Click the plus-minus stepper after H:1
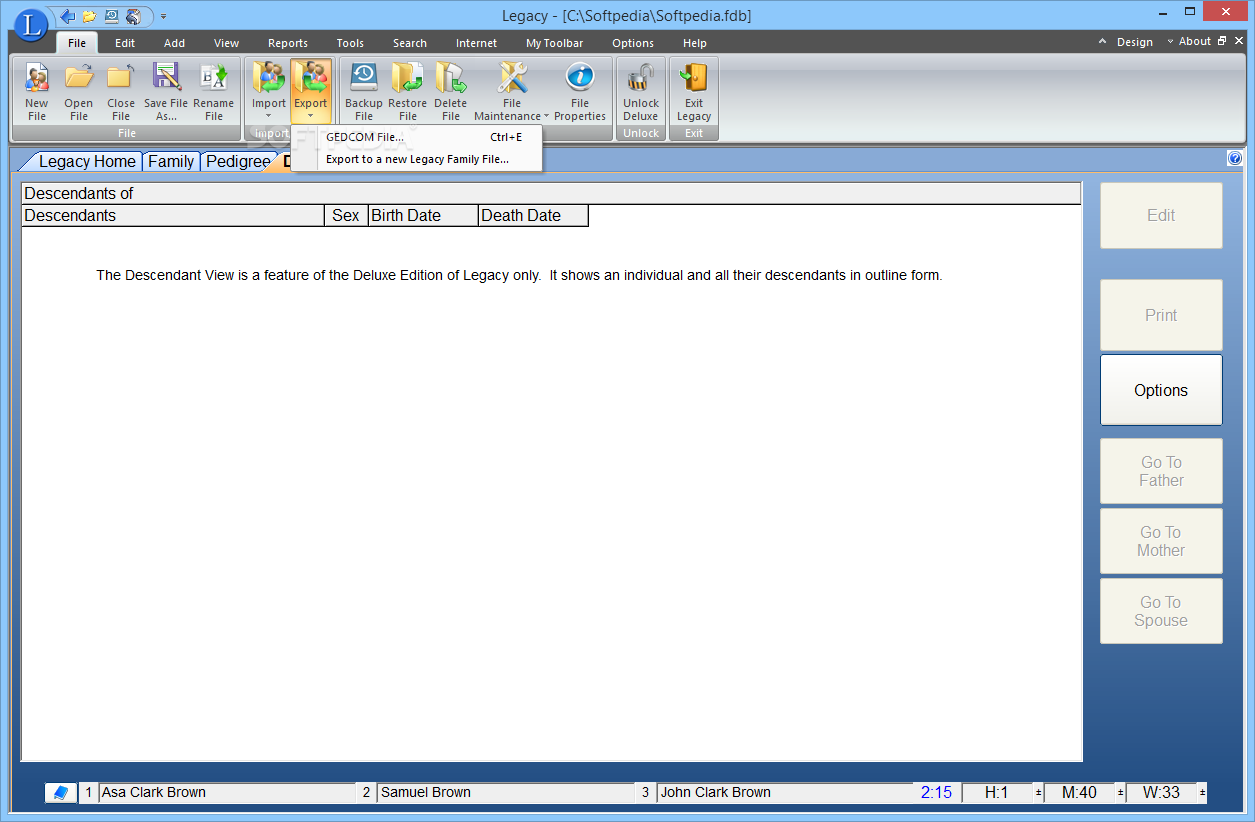This screenshot has height=822, width=1255. [x=1038, y=793]
